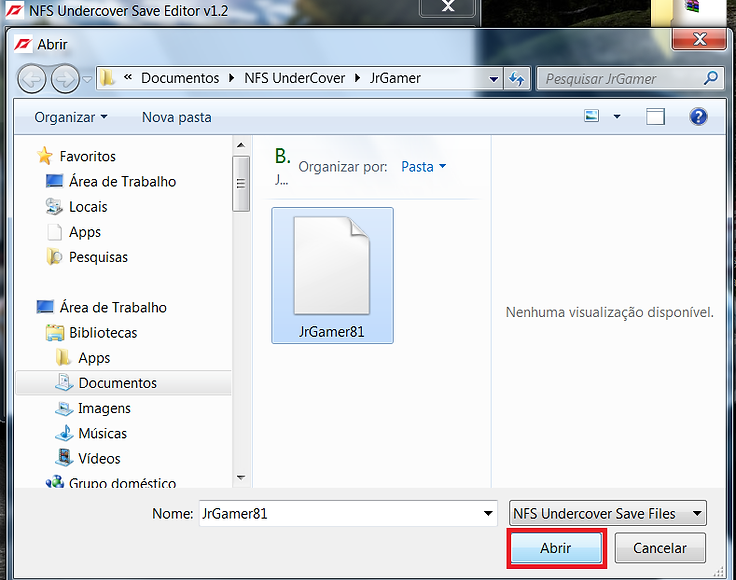This screenshot has height=580, width=736.
Task: Change view with the view mode icon
Action: pos(591,116)
